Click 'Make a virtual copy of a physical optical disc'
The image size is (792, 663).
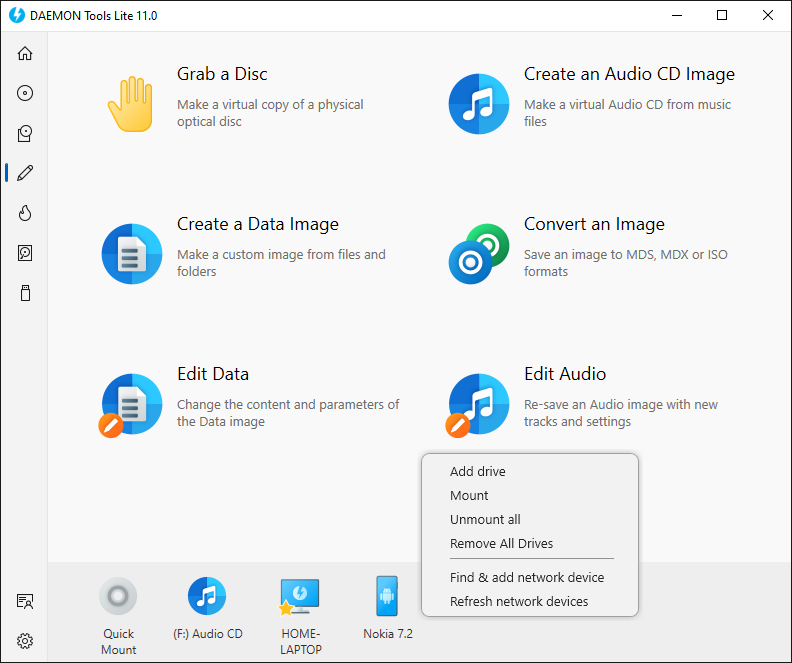[270, 113]
